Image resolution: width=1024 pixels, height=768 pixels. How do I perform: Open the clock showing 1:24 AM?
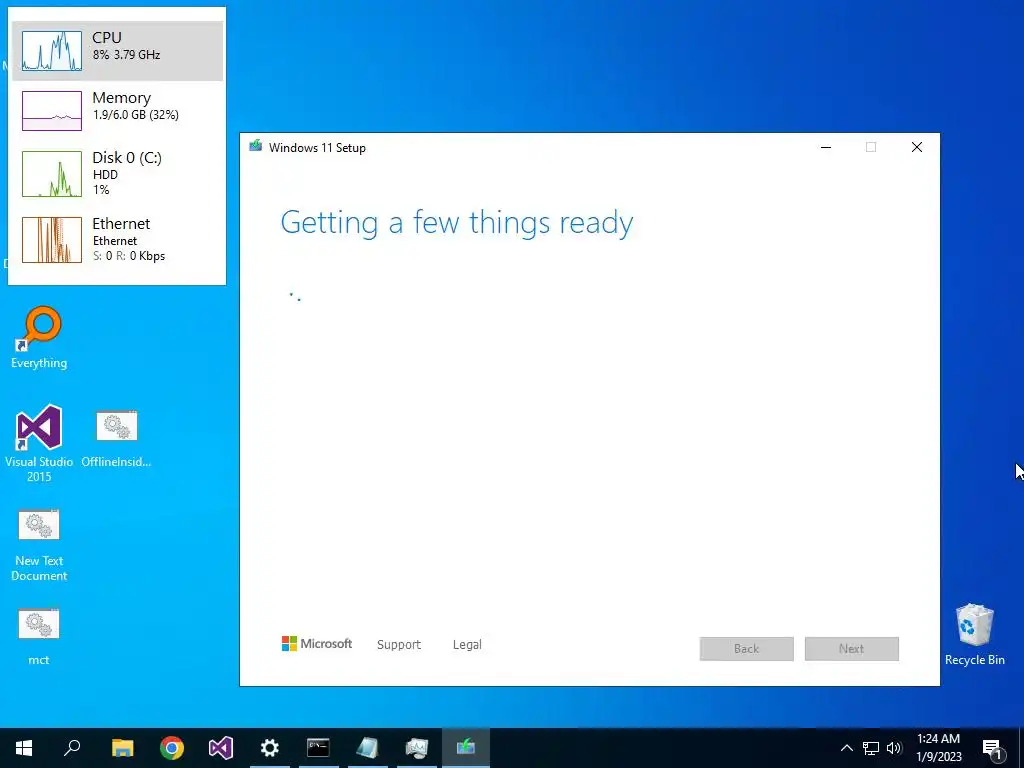tap(938, 748)
